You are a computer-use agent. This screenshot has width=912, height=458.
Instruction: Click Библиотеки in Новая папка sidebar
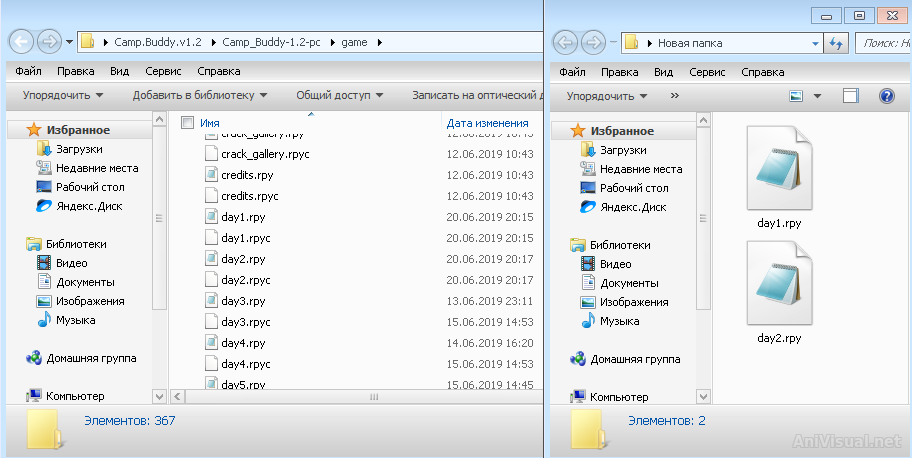(x=620, y=245)
